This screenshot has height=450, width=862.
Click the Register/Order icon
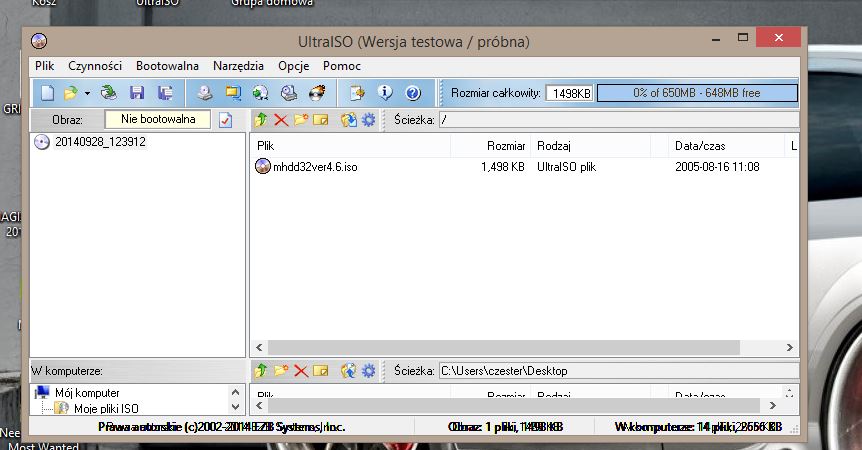357,93
